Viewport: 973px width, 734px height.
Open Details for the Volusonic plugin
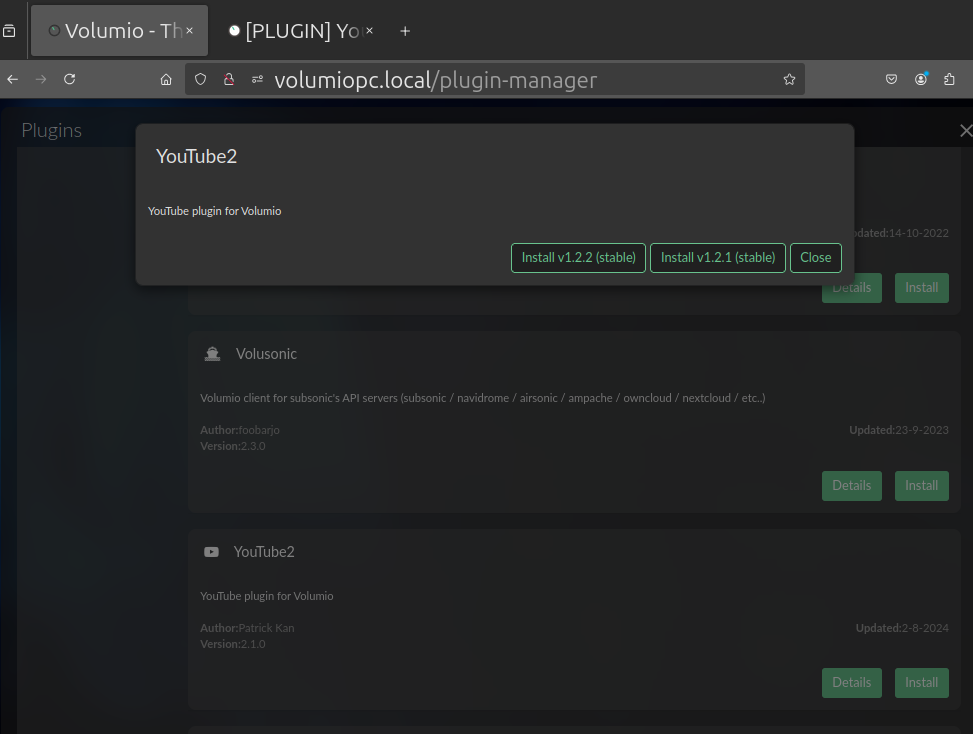(852, 486)
